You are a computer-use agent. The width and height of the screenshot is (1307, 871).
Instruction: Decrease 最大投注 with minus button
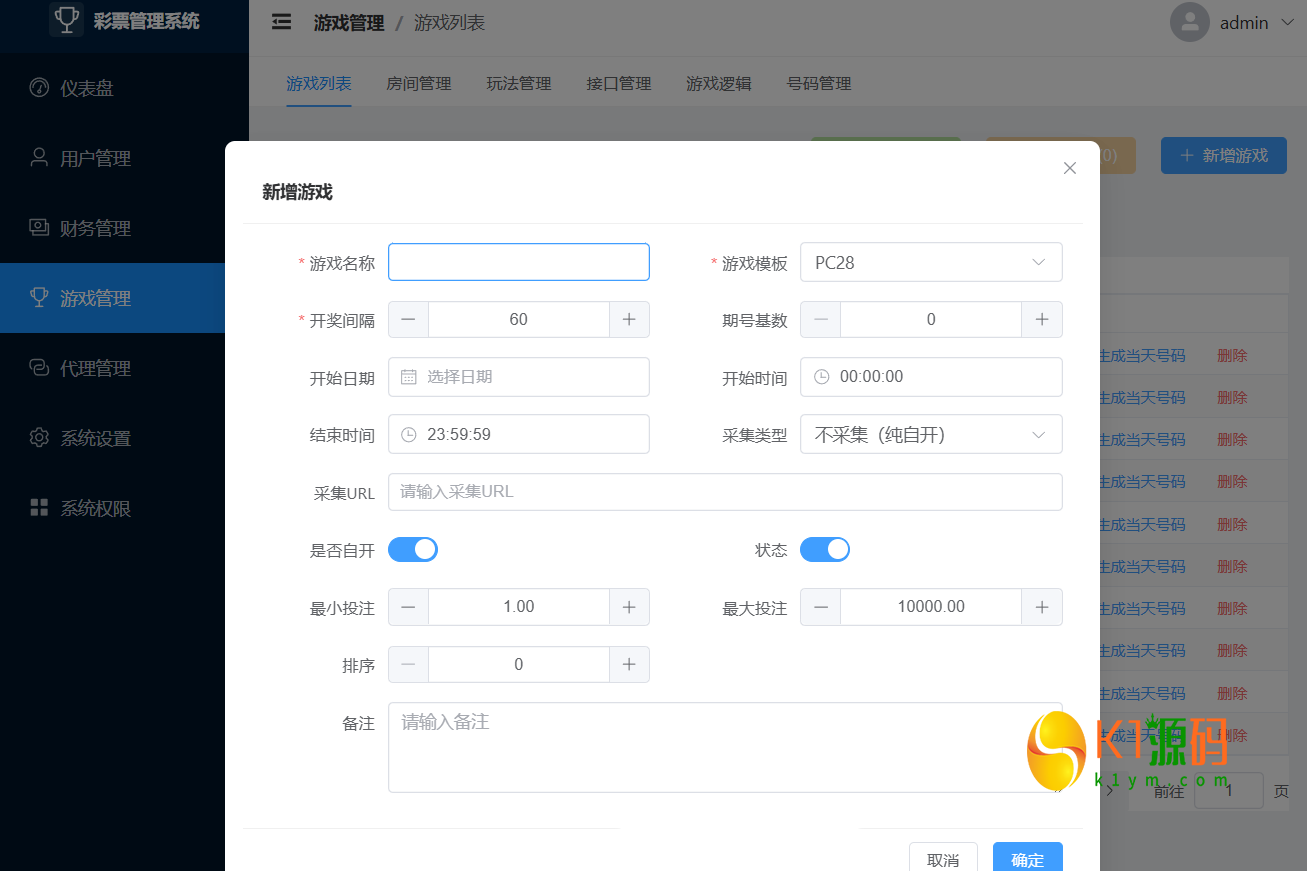pos(820,607)
